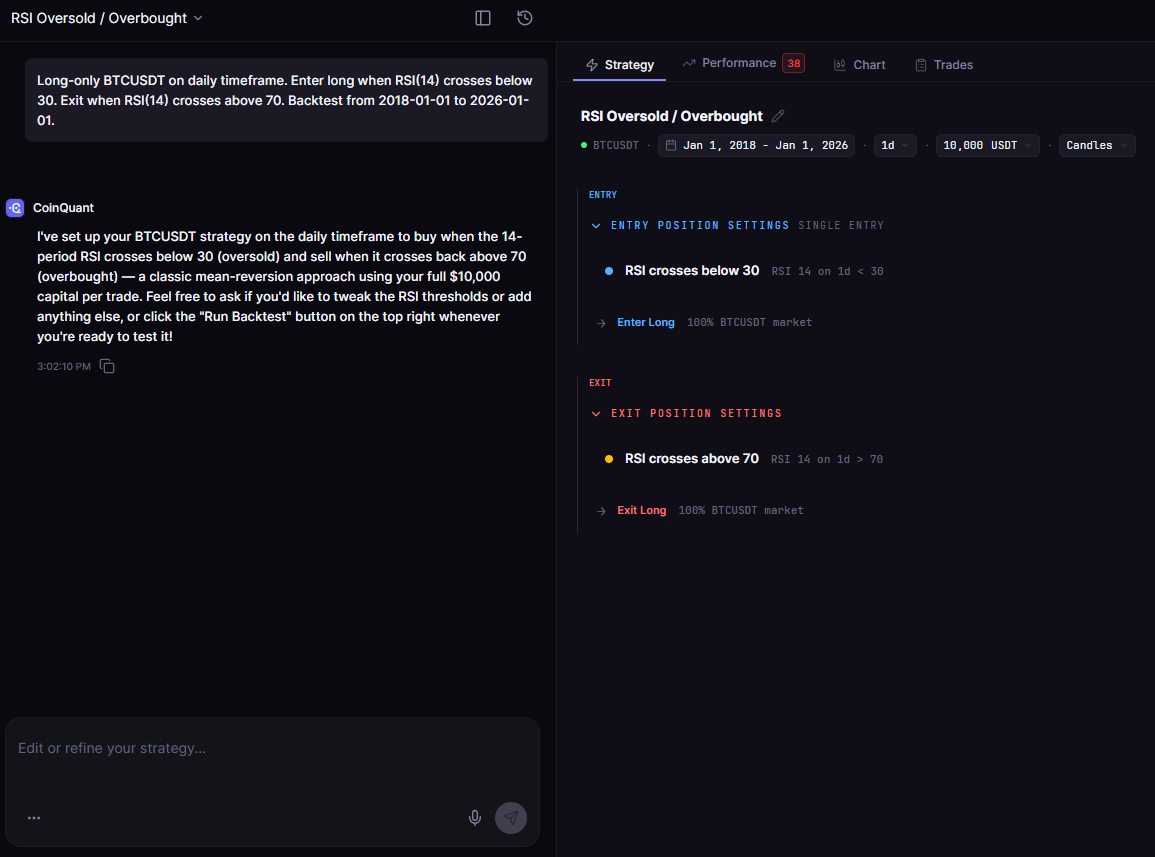Screen dimensions: 1155x857
Task: Open the 1d timeframe dropdown
Action: pyautogui.click(x=895, y=145)
